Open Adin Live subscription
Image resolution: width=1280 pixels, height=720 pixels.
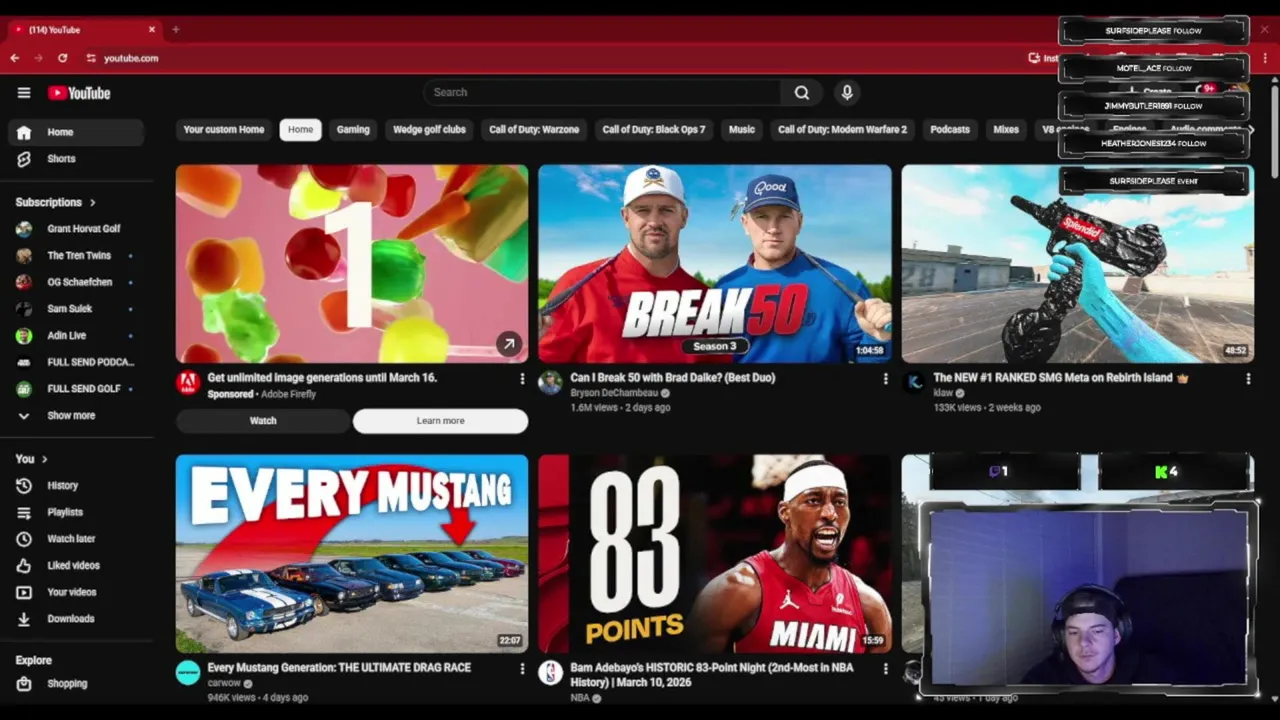coord(76,336)
